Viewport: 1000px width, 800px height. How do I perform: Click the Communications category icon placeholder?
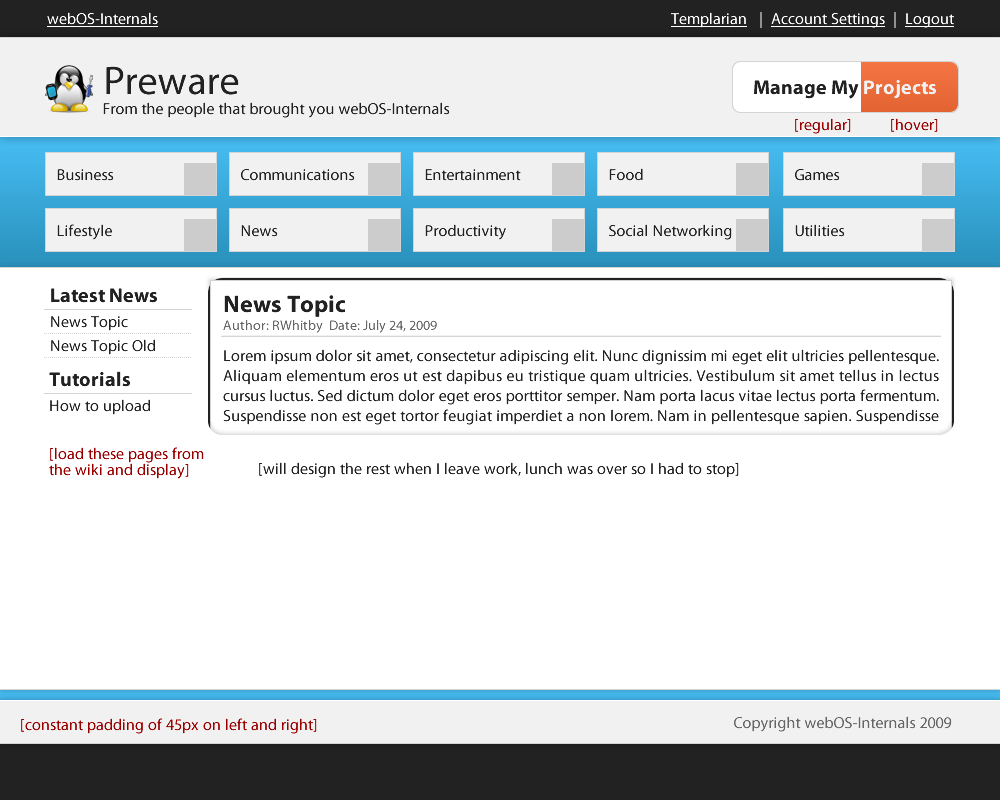[384, 179]
